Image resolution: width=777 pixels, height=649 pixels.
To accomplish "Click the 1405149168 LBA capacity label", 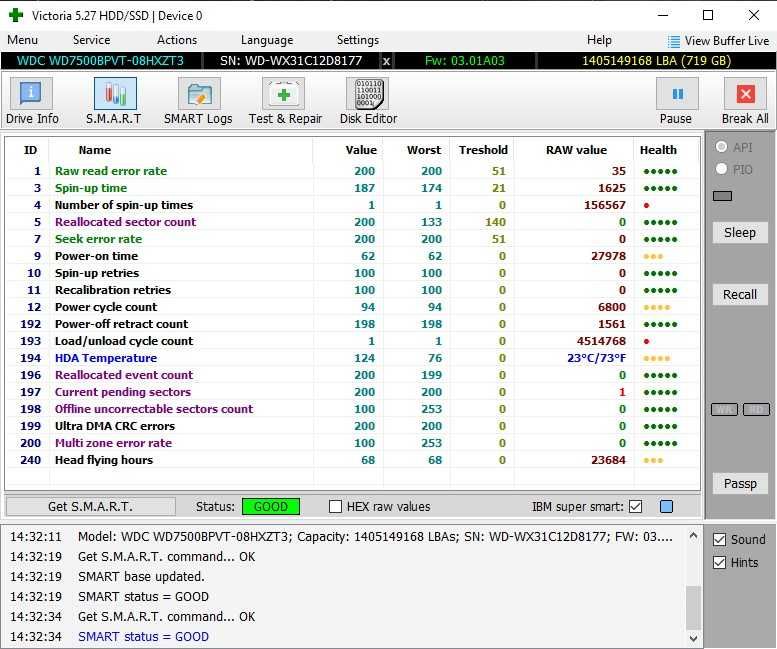I will [656, 61].
